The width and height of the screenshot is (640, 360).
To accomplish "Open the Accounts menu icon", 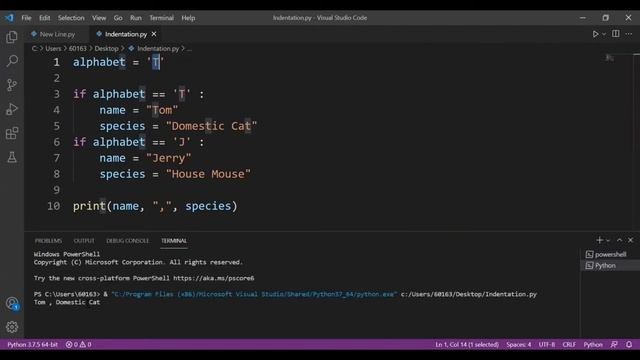I will [x=12, y=303].
